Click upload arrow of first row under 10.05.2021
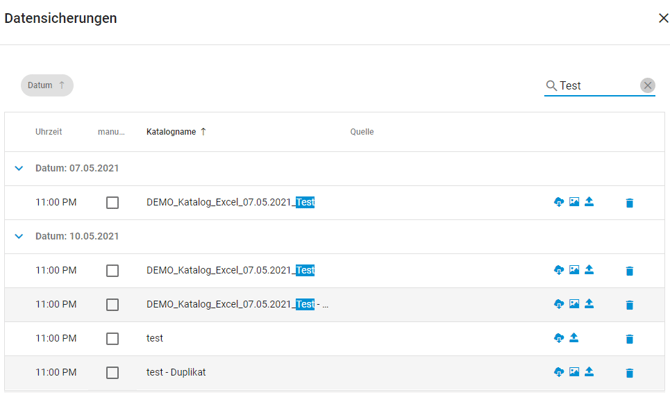The height and width of the screenshot is (395, 670). (589, 270)
